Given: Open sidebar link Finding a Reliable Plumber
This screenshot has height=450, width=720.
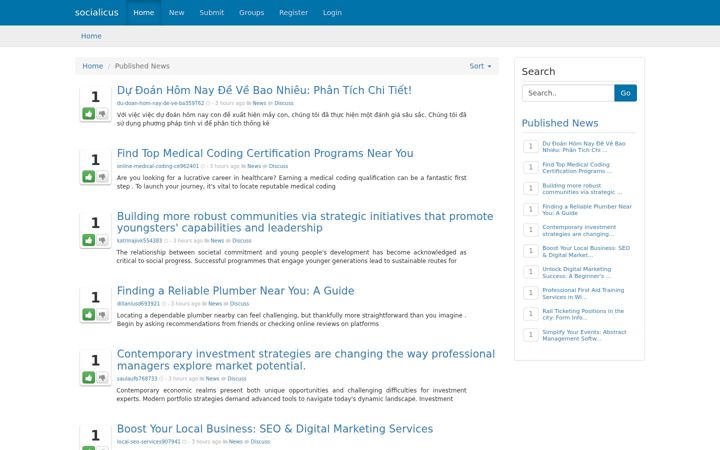Looking at the screenshot, I should pos(587,209).
